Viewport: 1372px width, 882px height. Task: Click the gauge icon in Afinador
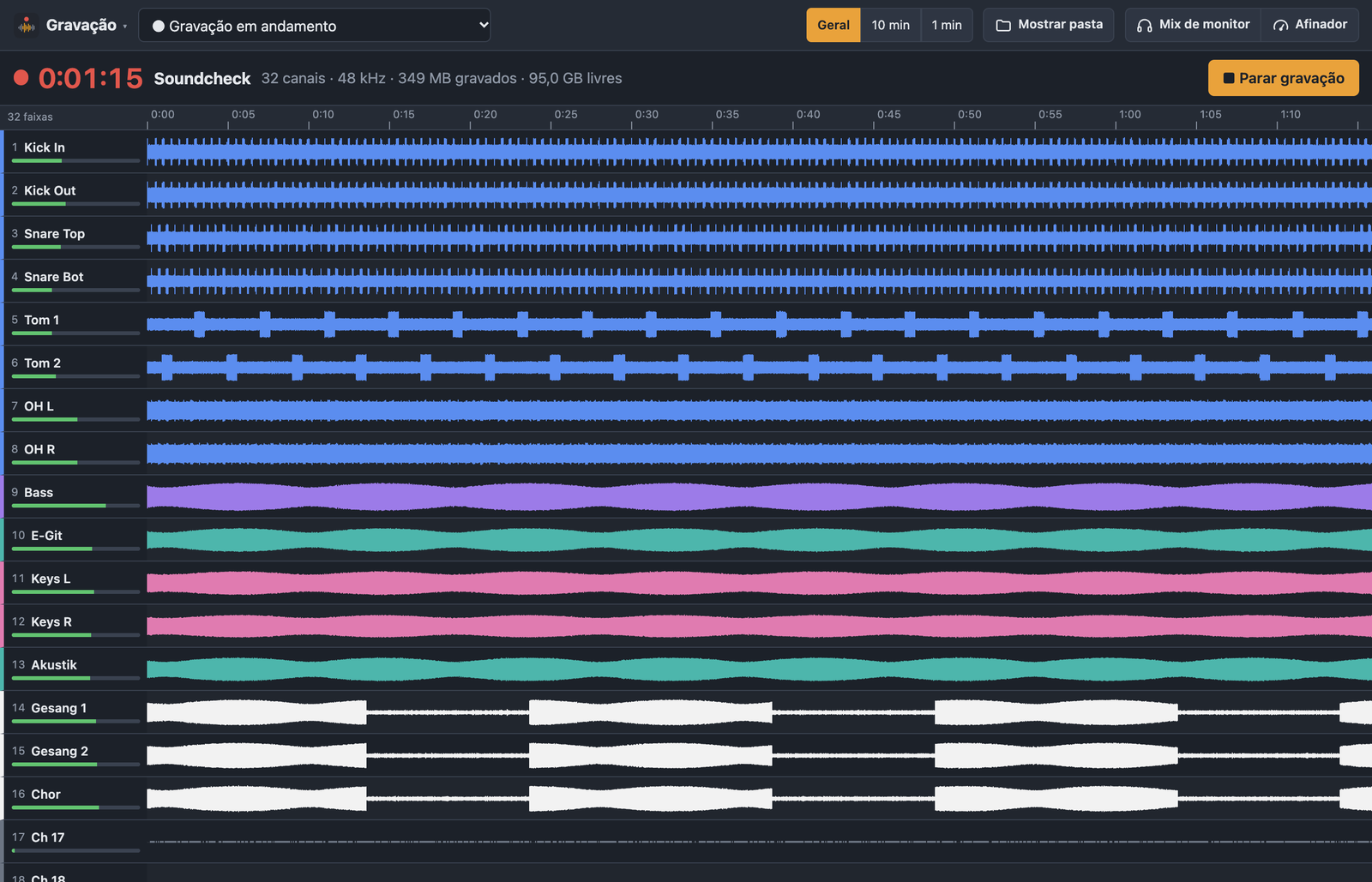(x=1280, y=26)
